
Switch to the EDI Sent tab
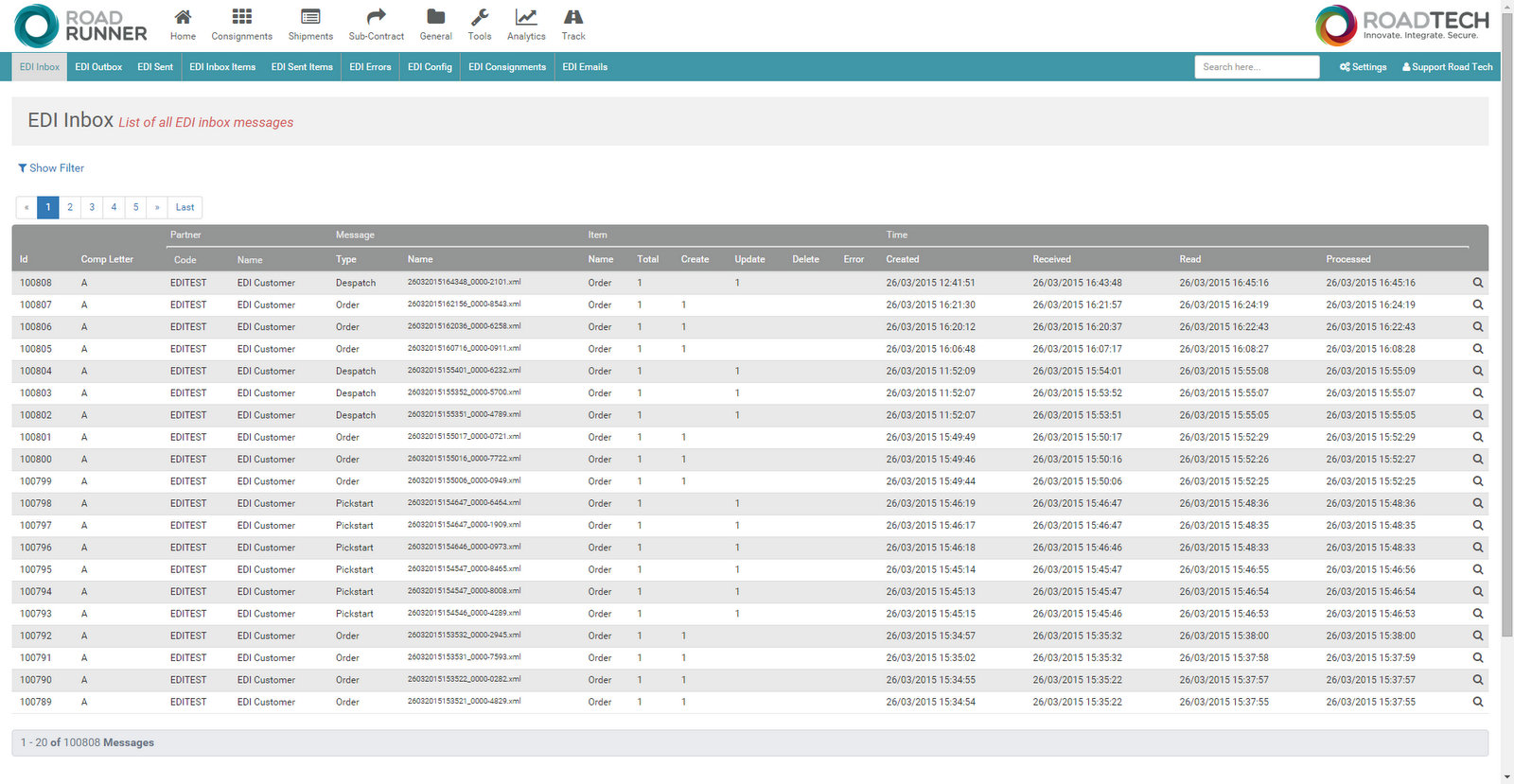pos(155,67)
